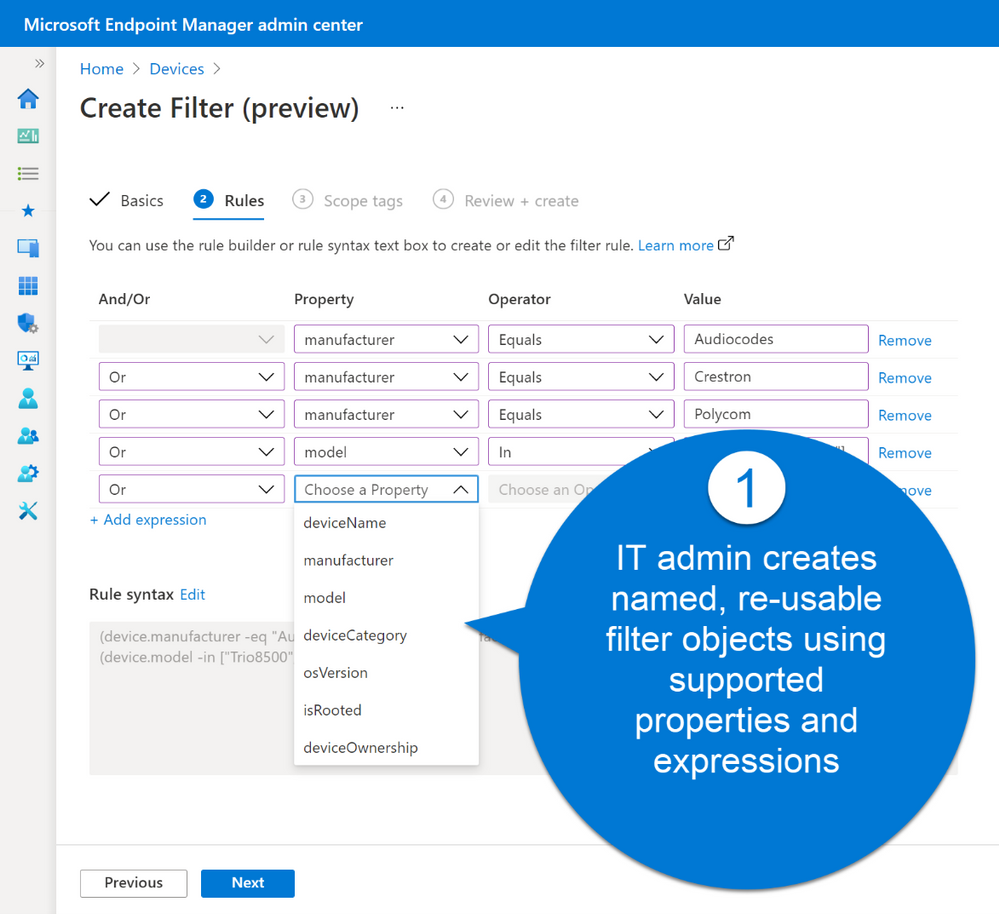Image resolution: width=999 pixels, height=914 pixels.
Task: Open the ellipsis menu beside Create Filter
Action: pyautogui.click(x=397, y=108)
